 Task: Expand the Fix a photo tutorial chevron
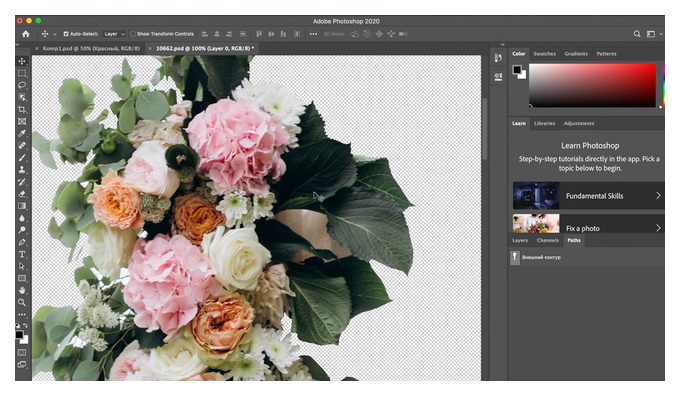point(658,228)
